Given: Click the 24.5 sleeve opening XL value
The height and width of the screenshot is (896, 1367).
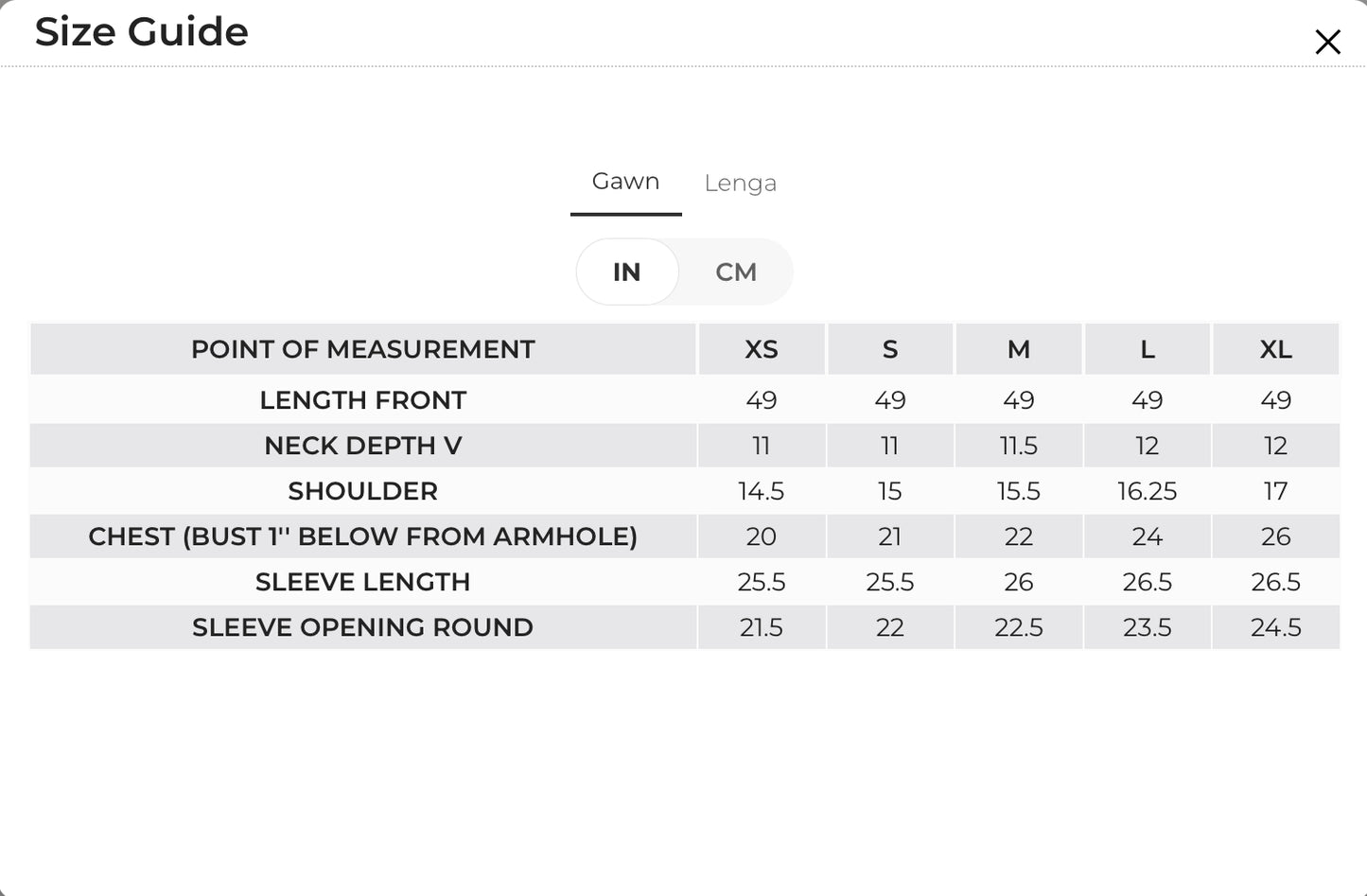Looking at the screenshot, I should tap(1275, 627).
